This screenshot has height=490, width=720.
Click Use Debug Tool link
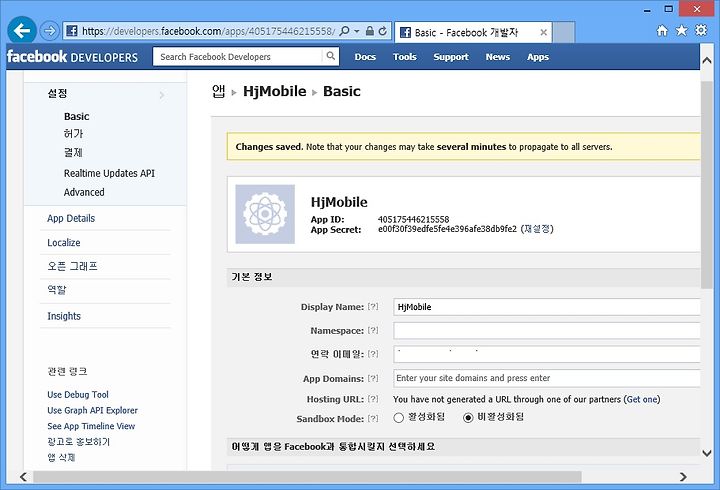[x=78, y=394]
